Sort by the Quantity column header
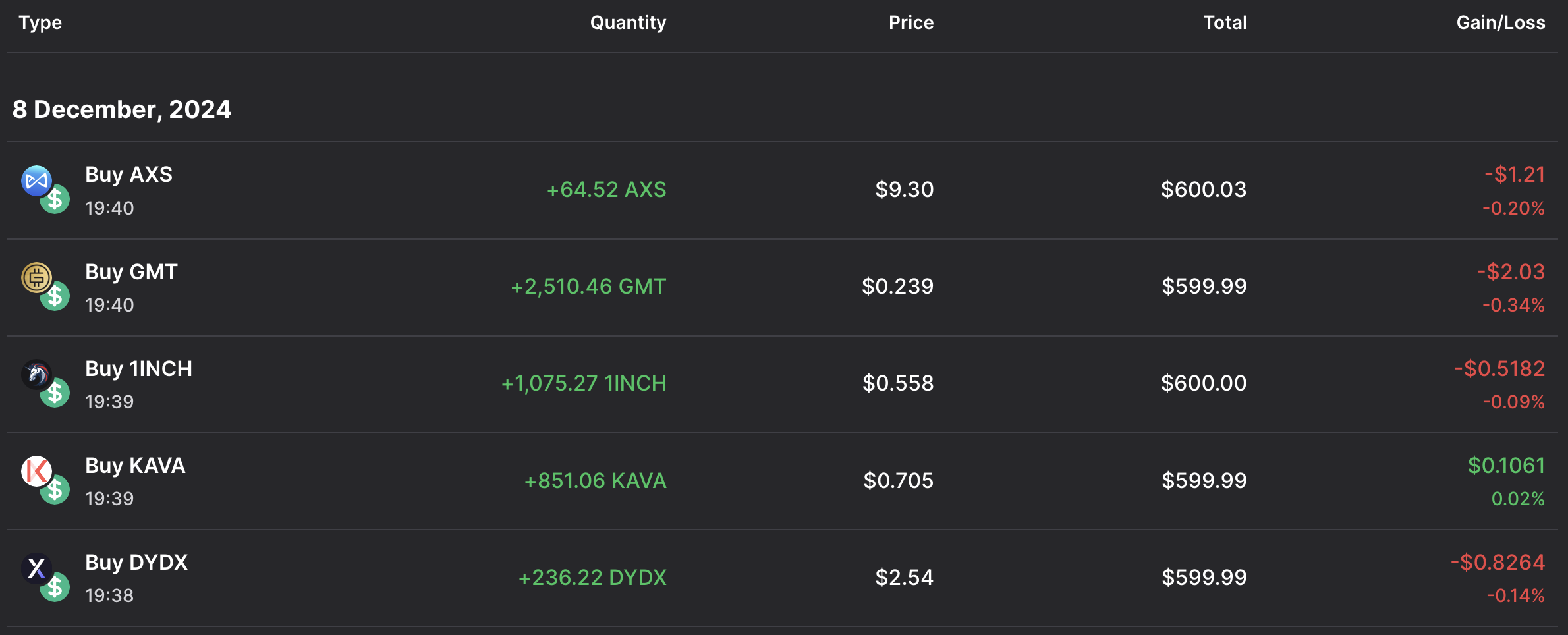1568x635 pixels. 628,23
